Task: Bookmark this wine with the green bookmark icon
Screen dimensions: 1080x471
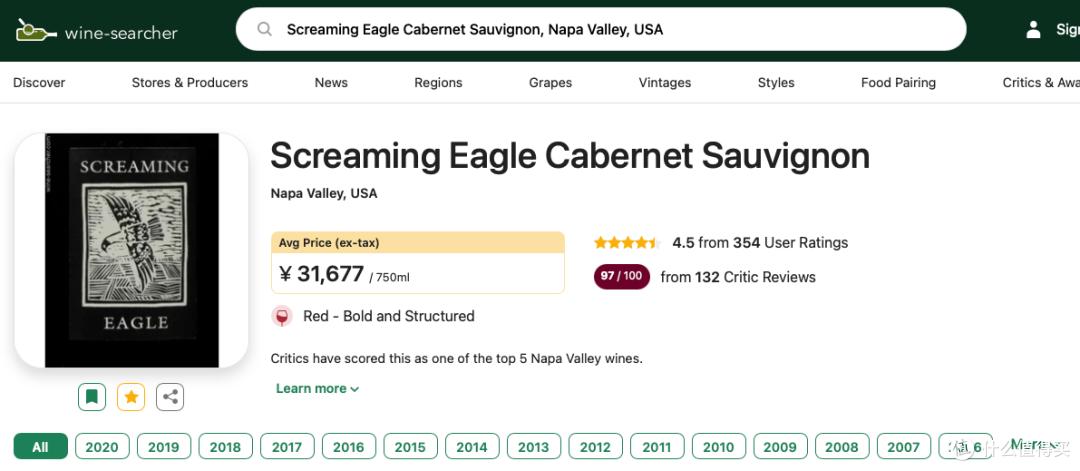Action: pyautogui.click(x=92, y=397)
